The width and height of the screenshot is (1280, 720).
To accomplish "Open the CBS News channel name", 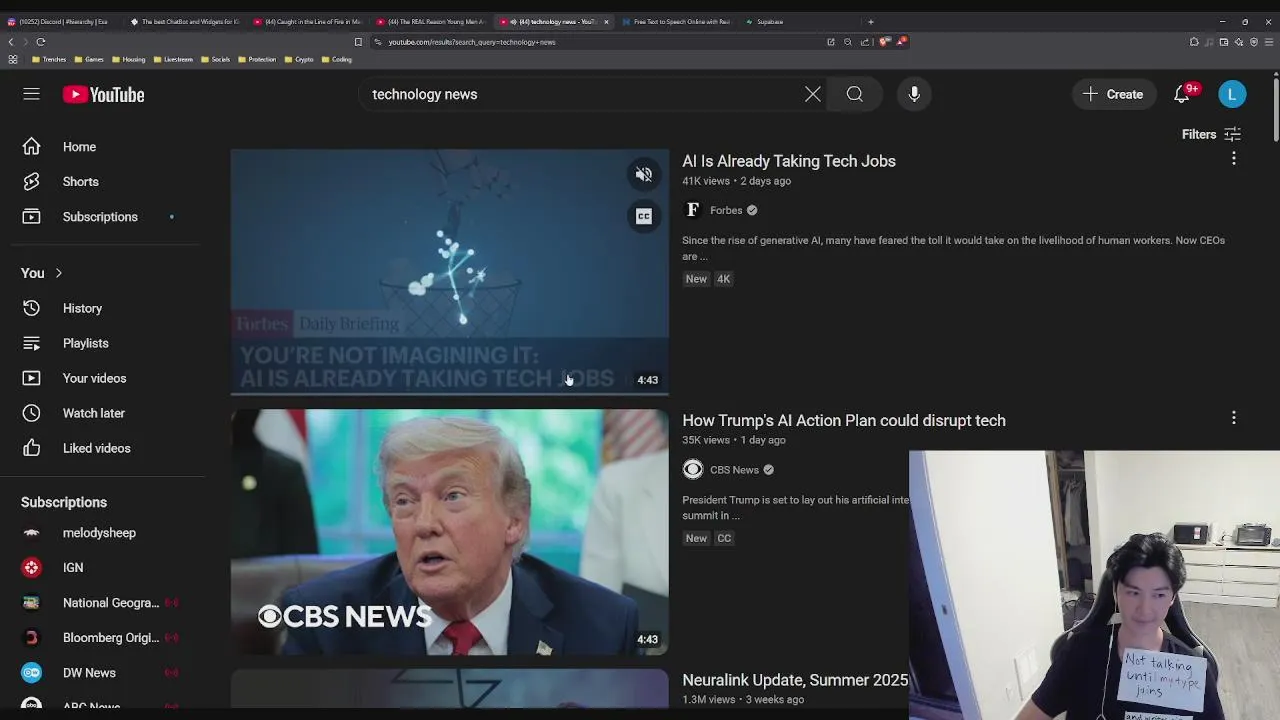I will [734, 470].
